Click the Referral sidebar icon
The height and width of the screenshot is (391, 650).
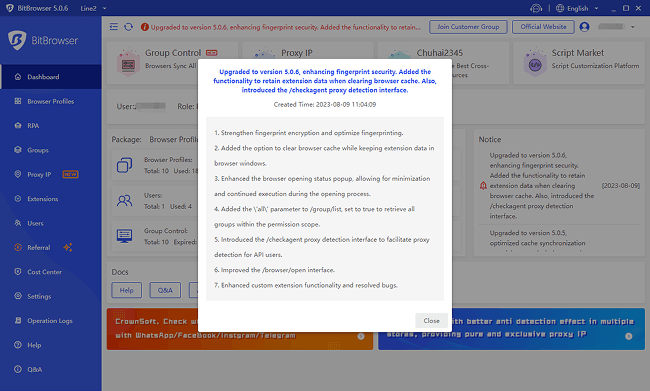click(18, 247)
